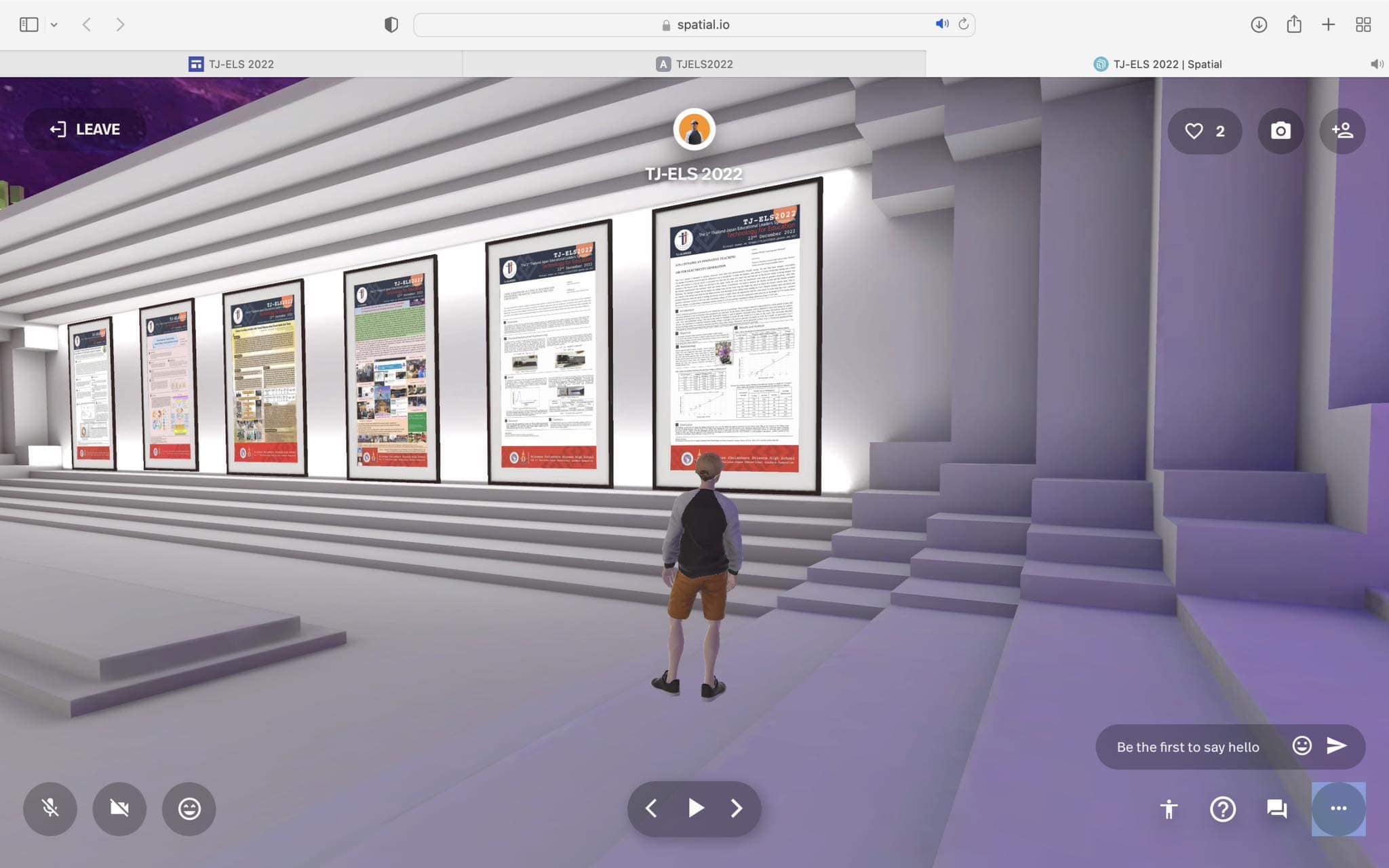Reload the spatial.io page
The height and width of the screenshot is (868, 1389).
[963, 24]
